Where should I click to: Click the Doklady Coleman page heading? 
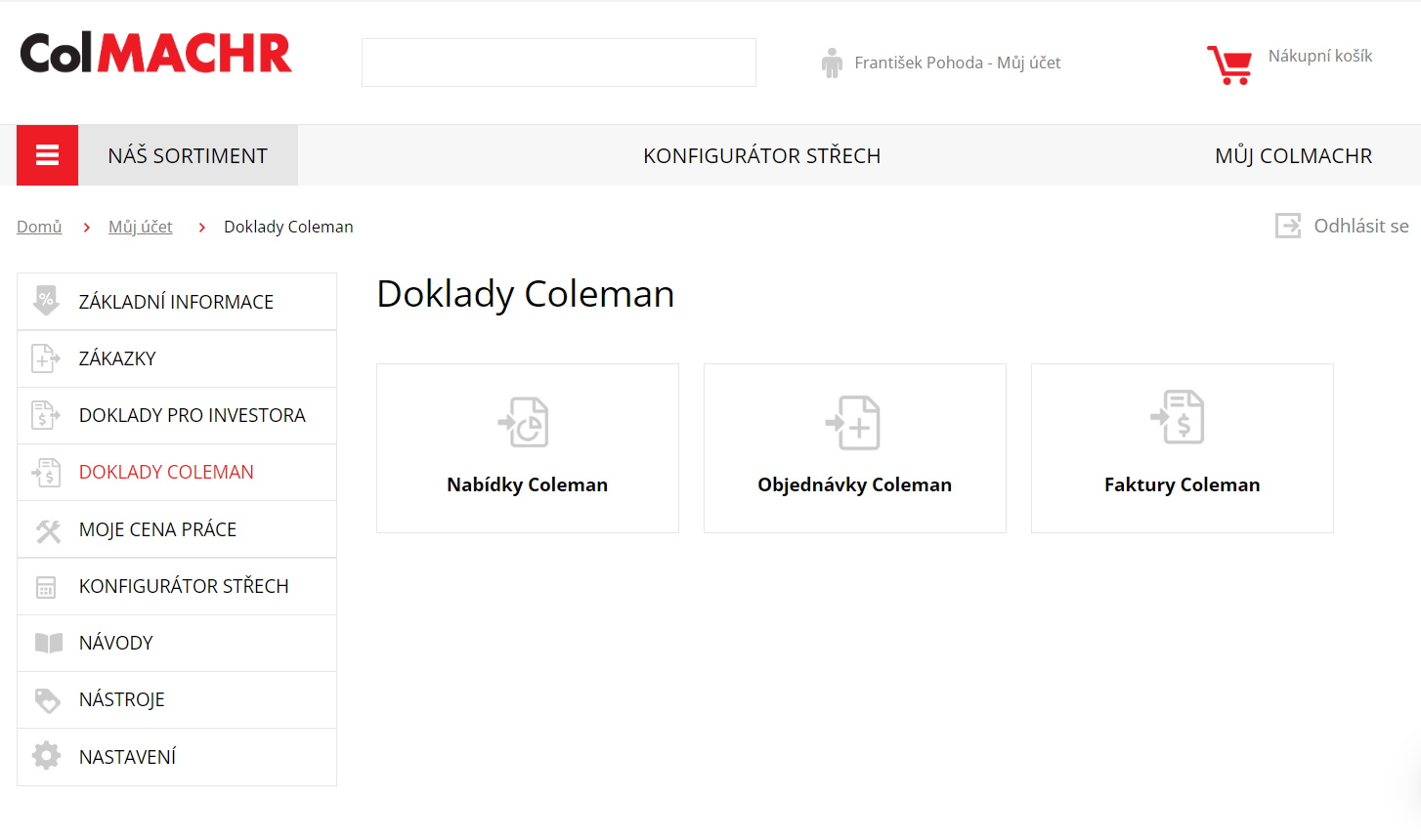tap(526, 294)
